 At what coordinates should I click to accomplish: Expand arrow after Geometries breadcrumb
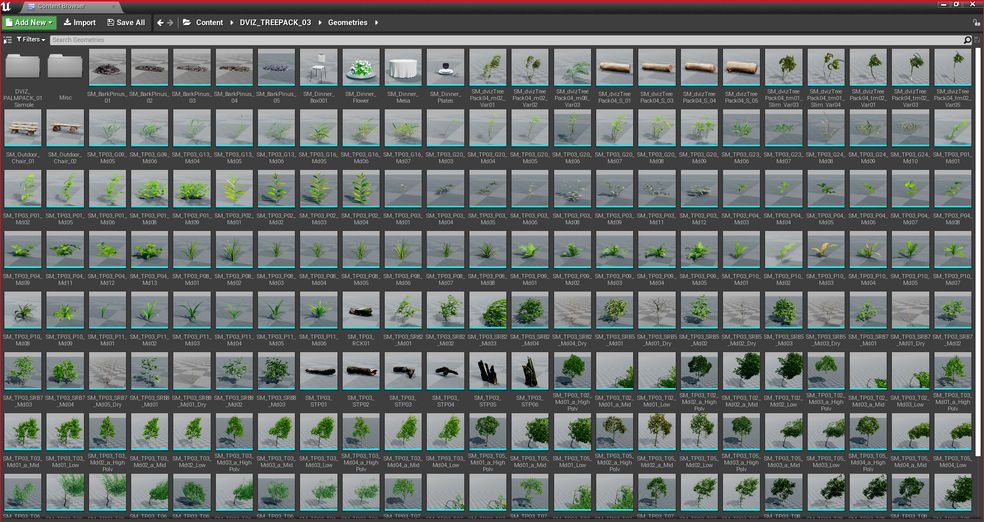[377, 23]
